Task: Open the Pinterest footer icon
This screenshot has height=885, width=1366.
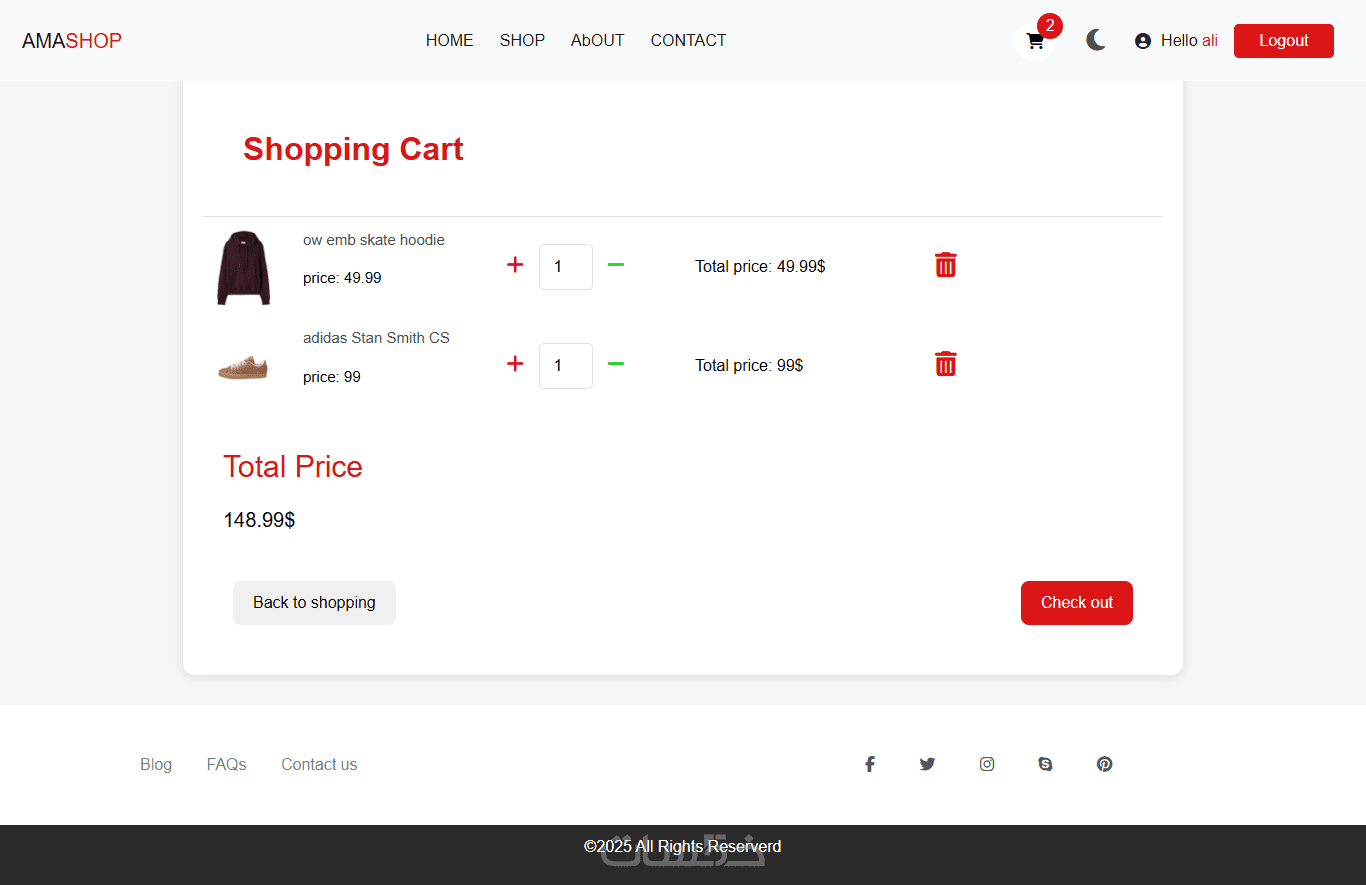Action: point(1104,764)
